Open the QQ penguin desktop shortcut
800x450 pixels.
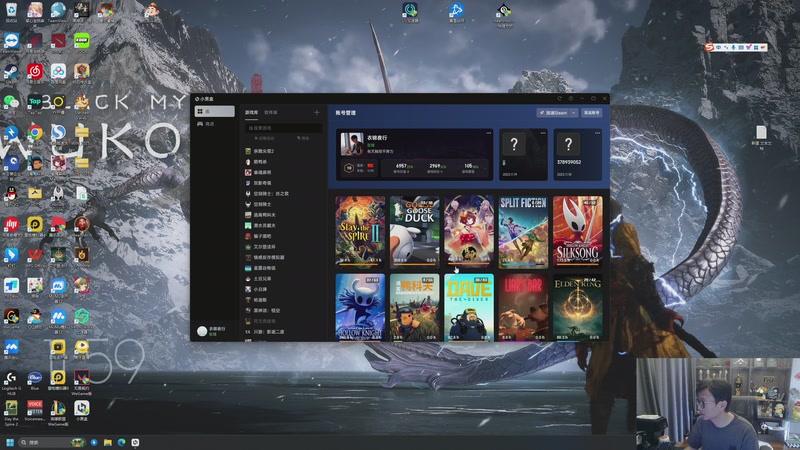tap(11, 194)
